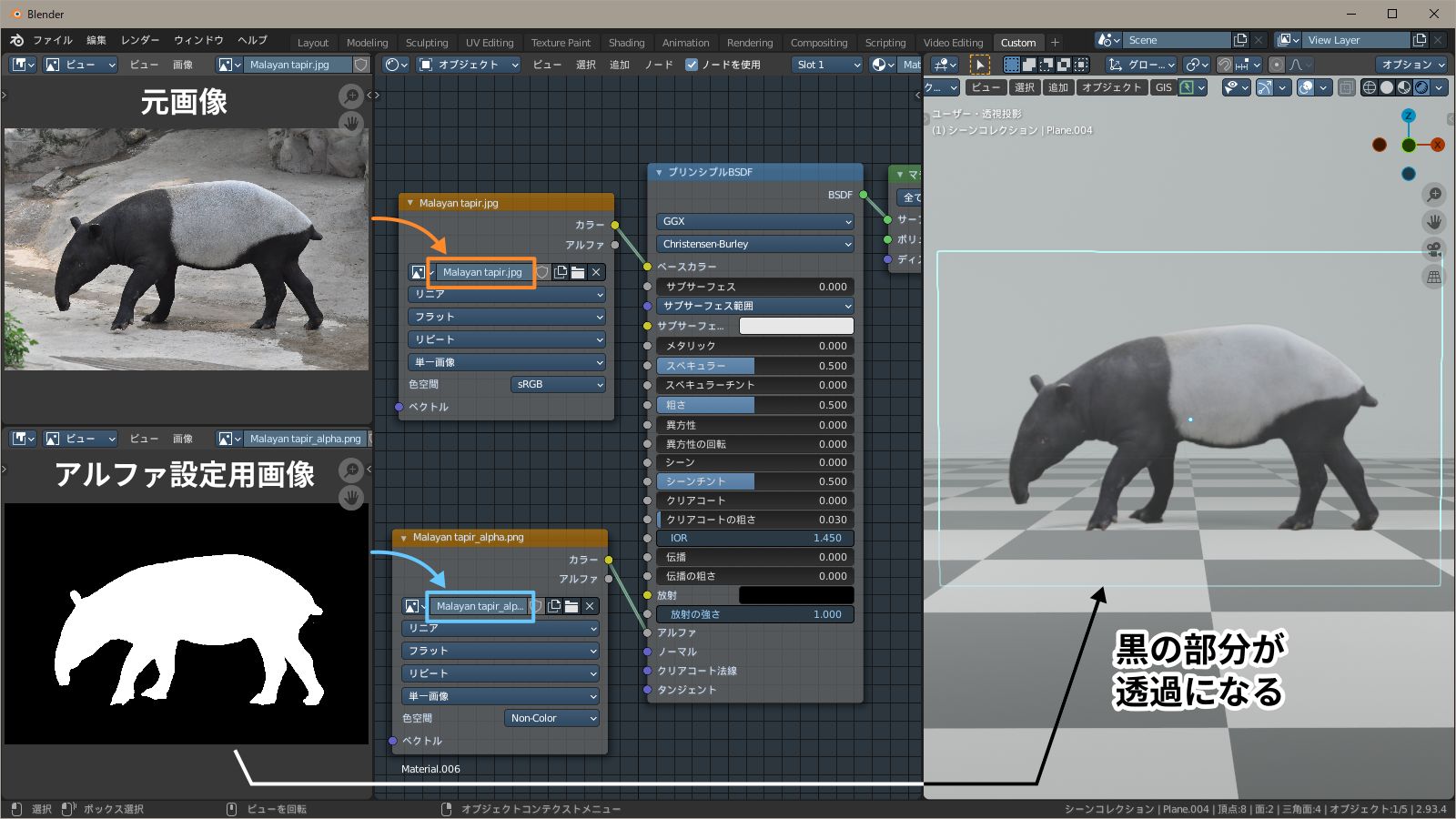
Task: Select solid viewport shading
Action: (x=1387, y=87)
